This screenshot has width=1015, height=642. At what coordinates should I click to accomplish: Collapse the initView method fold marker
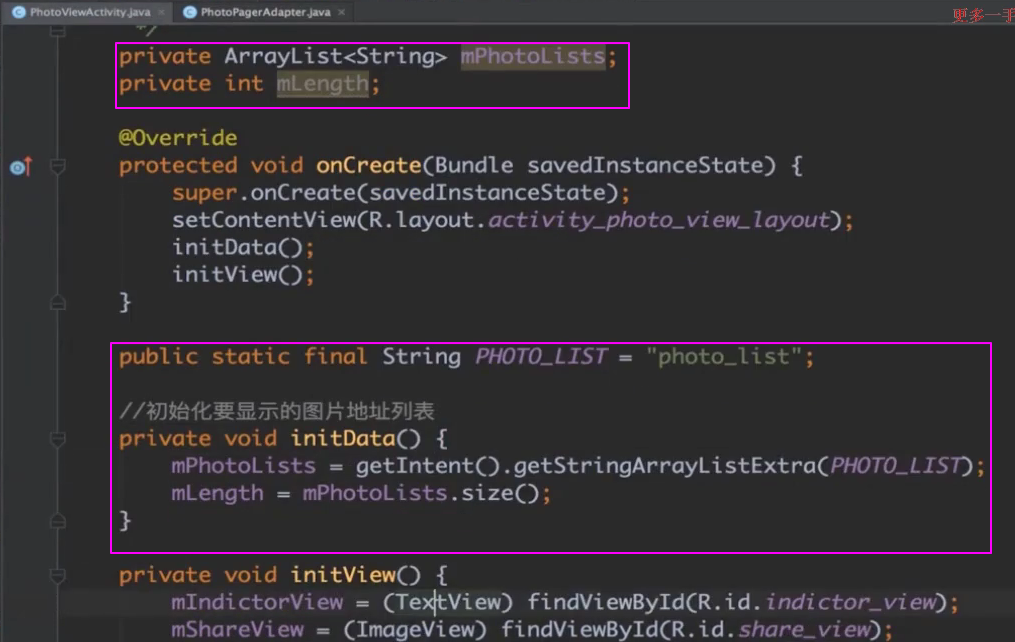click(x=58, y=576)
